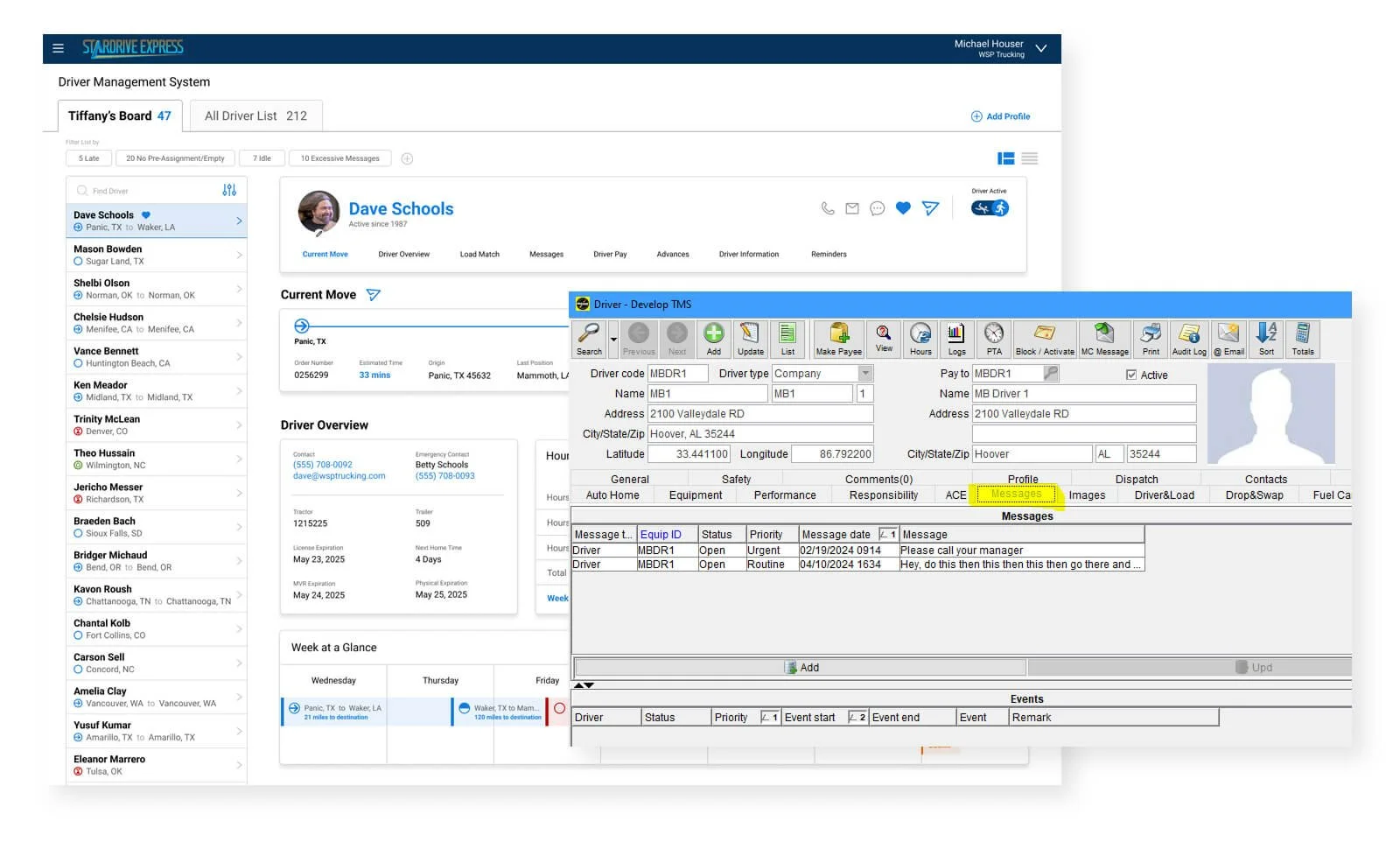Screen dimensions: 1400x842
Task: Click the Block / Activate icon
Action: 1045,339
